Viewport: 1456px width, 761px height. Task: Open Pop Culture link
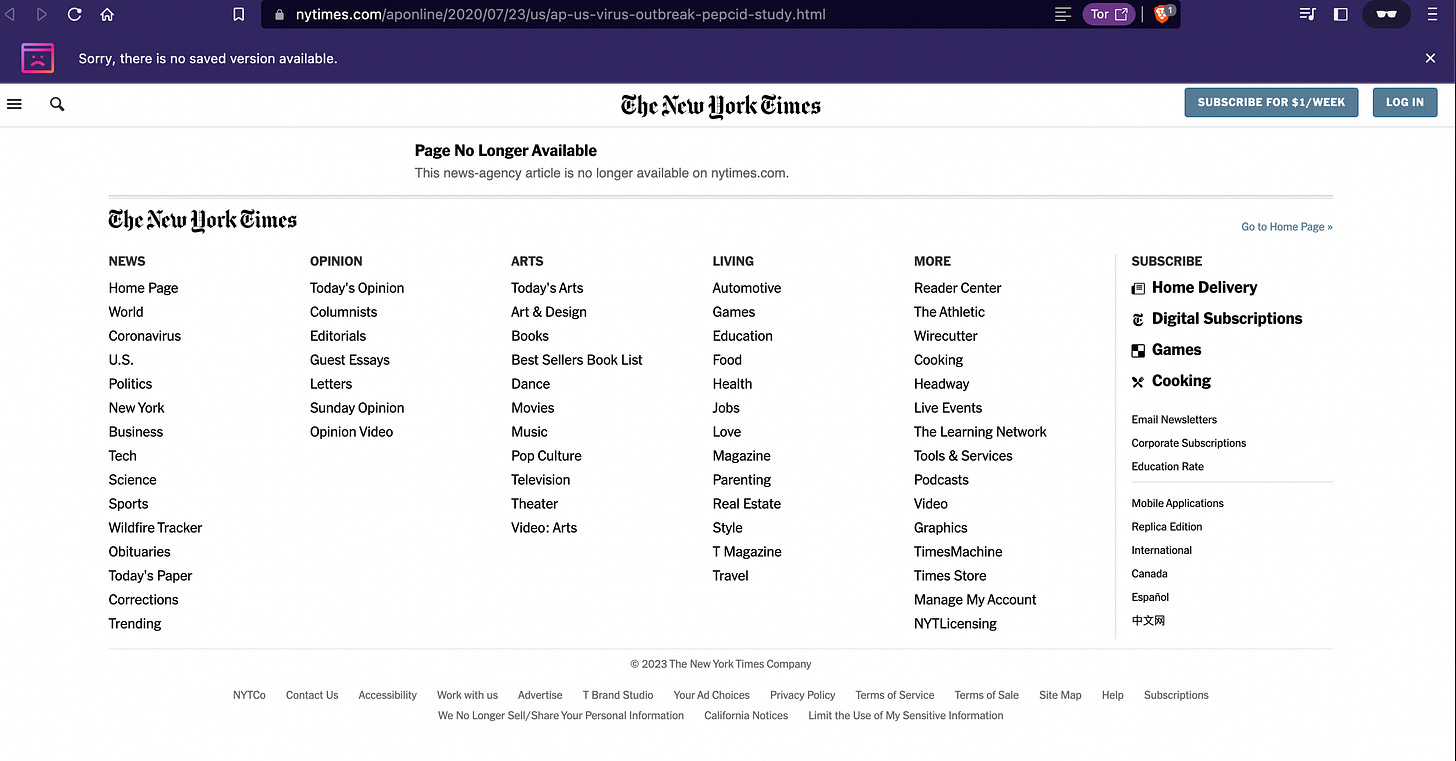tap(546, 456)
